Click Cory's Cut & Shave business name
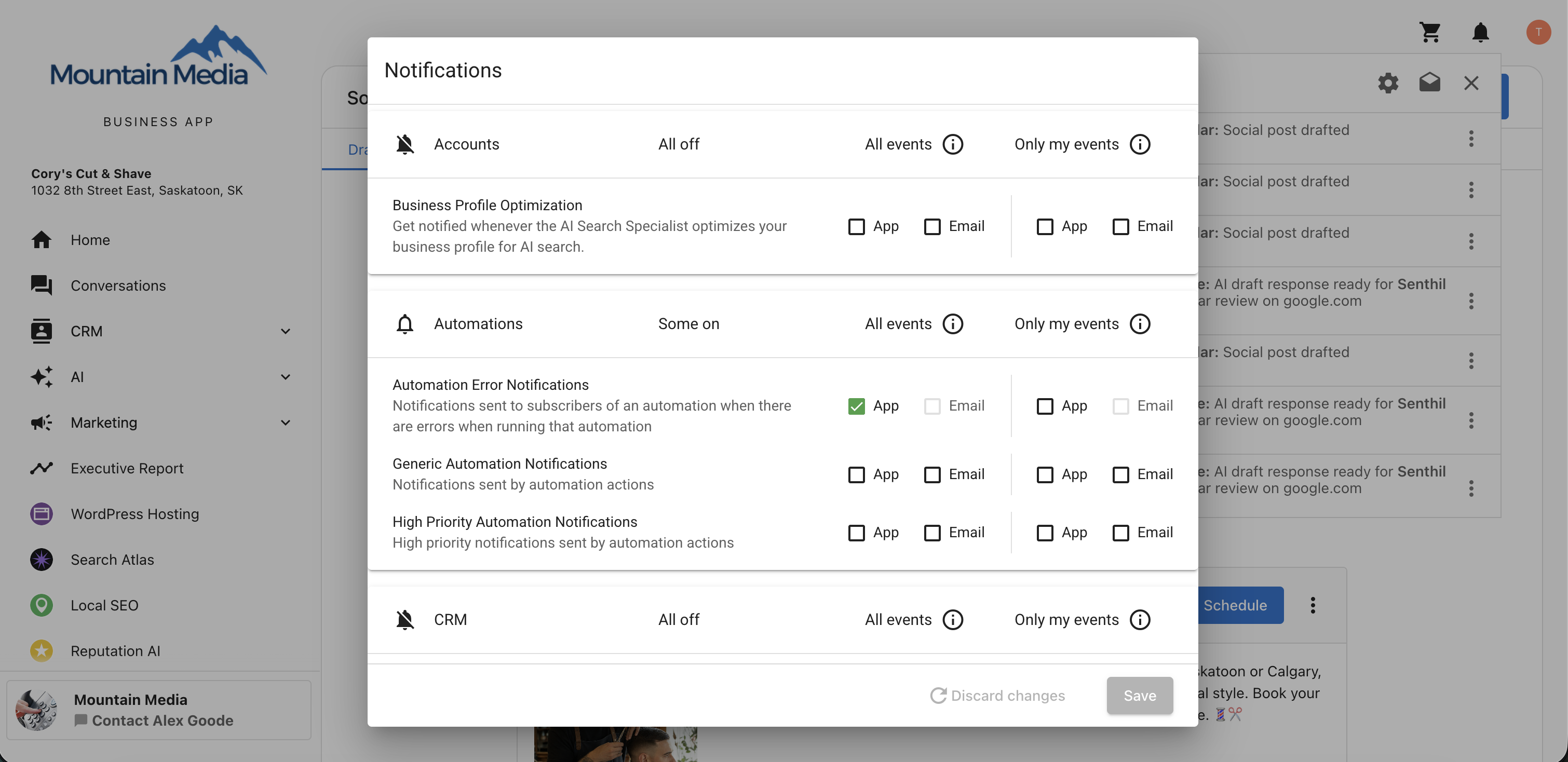The width and height of the screenshot is (1568, 762). pos(91,173)
